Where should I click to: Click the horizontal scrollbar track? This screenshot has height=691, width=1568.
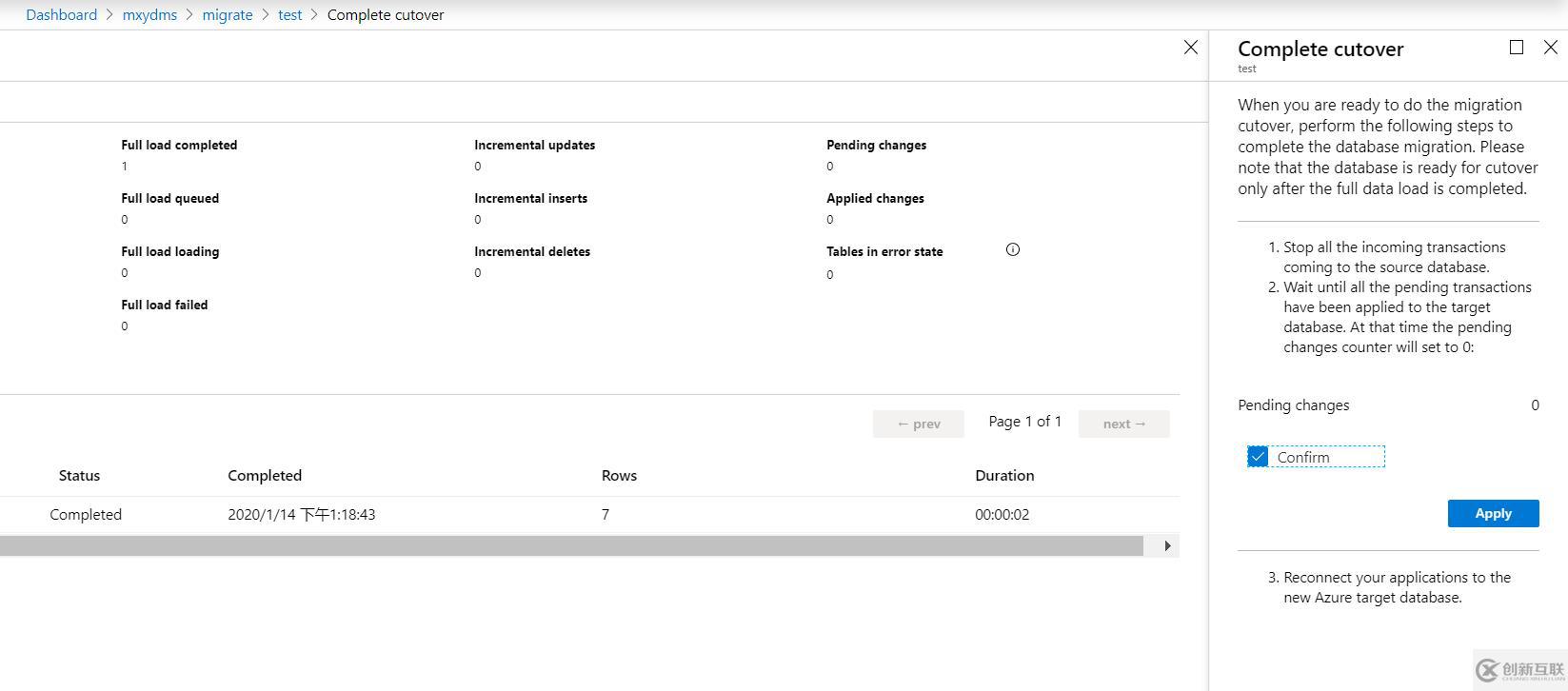pos(571,545)
